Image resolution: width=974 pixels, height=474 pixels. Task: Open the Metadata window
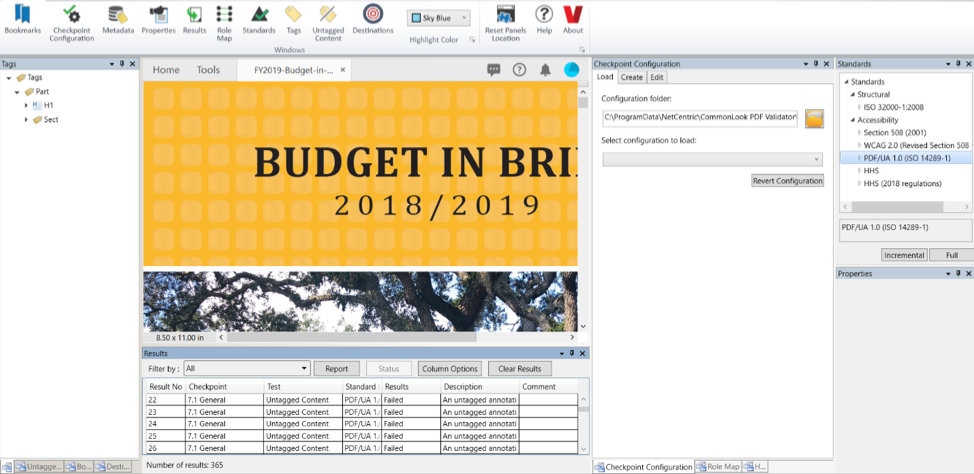(118, 19)
